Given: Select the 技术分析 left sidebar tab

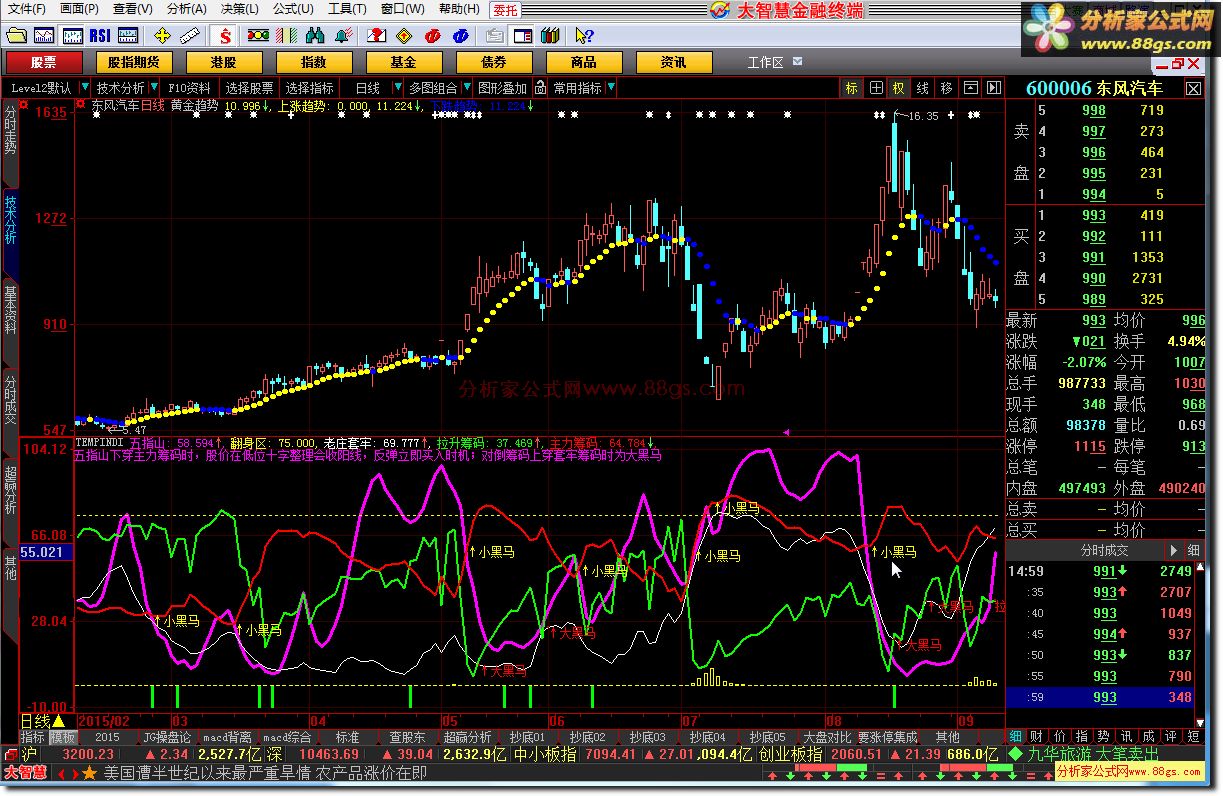Looking at the screenshot, I should (x=10, y=220).
